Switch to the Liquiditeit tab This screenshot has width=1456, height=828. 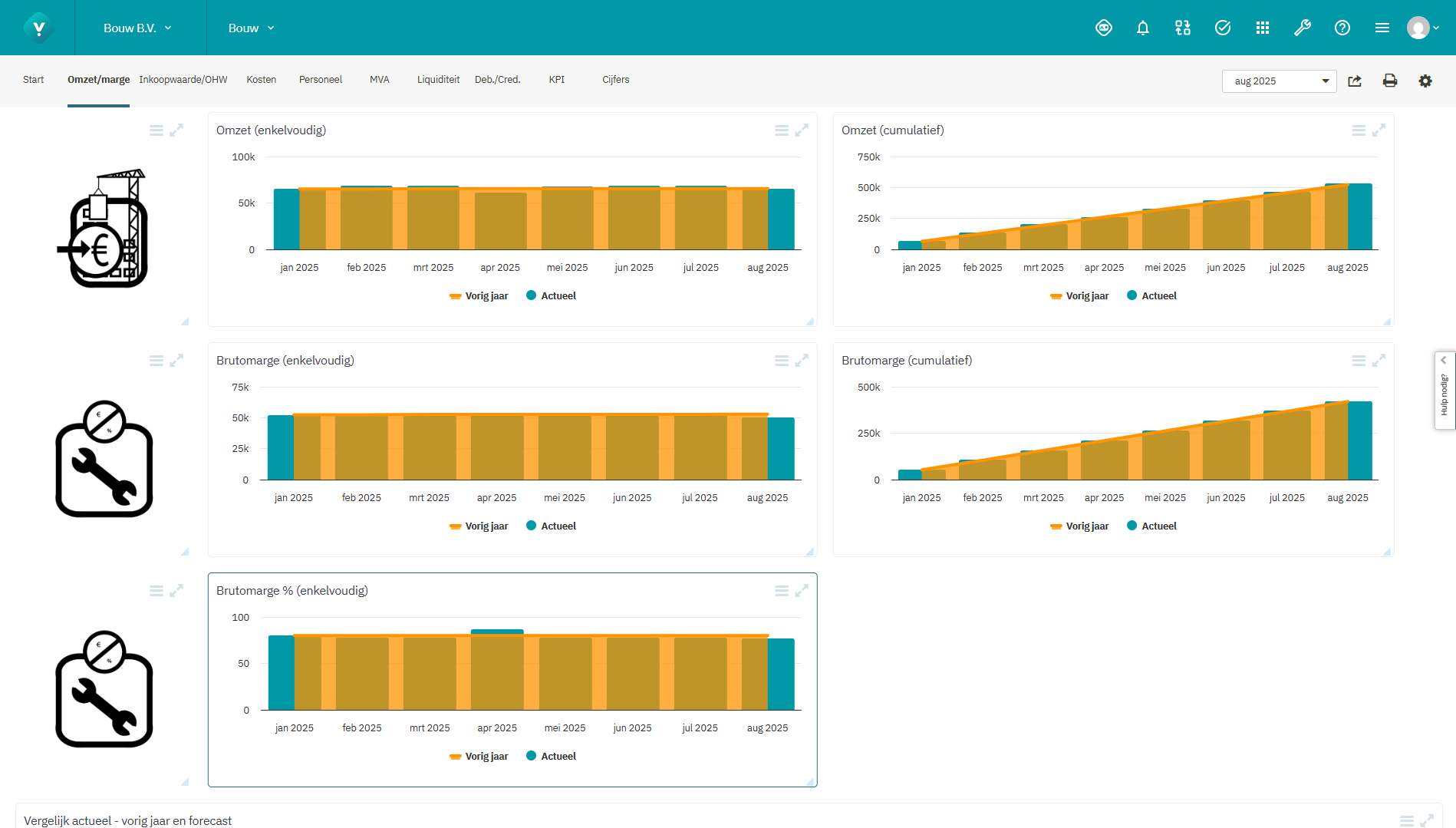coord(438,80)
